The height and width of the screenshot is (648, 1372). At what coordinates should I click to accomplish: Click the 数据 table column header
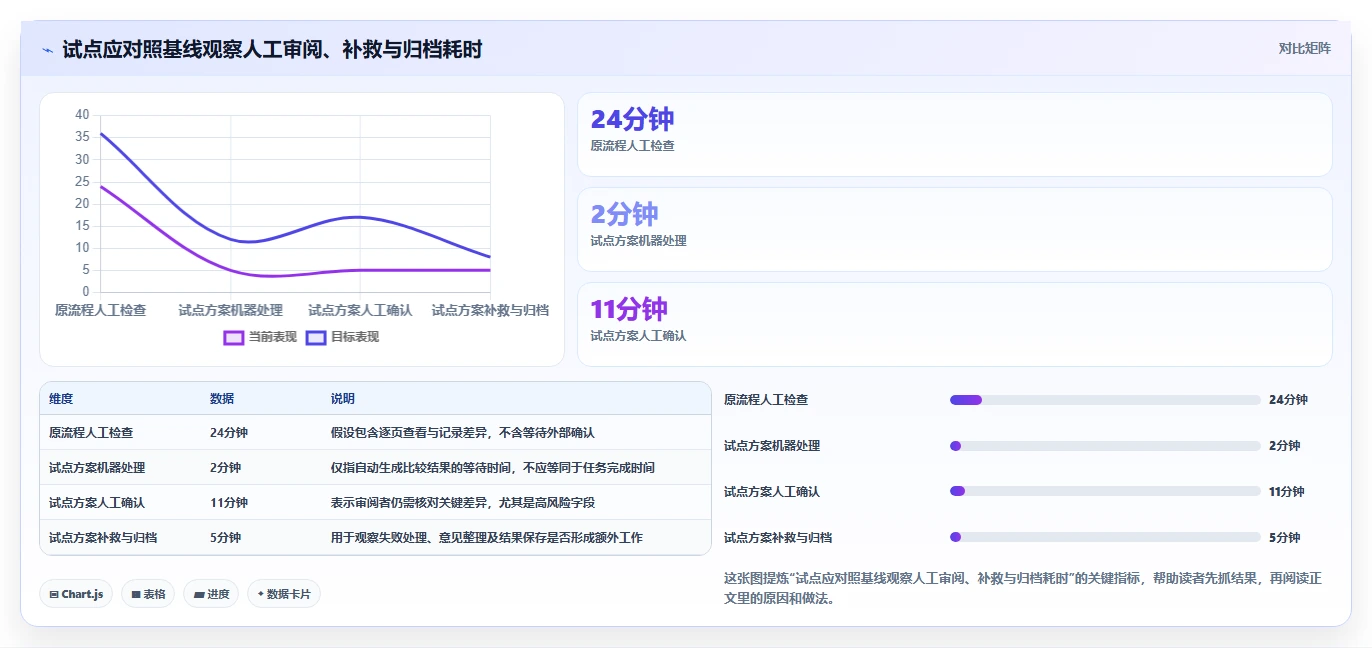261,399
